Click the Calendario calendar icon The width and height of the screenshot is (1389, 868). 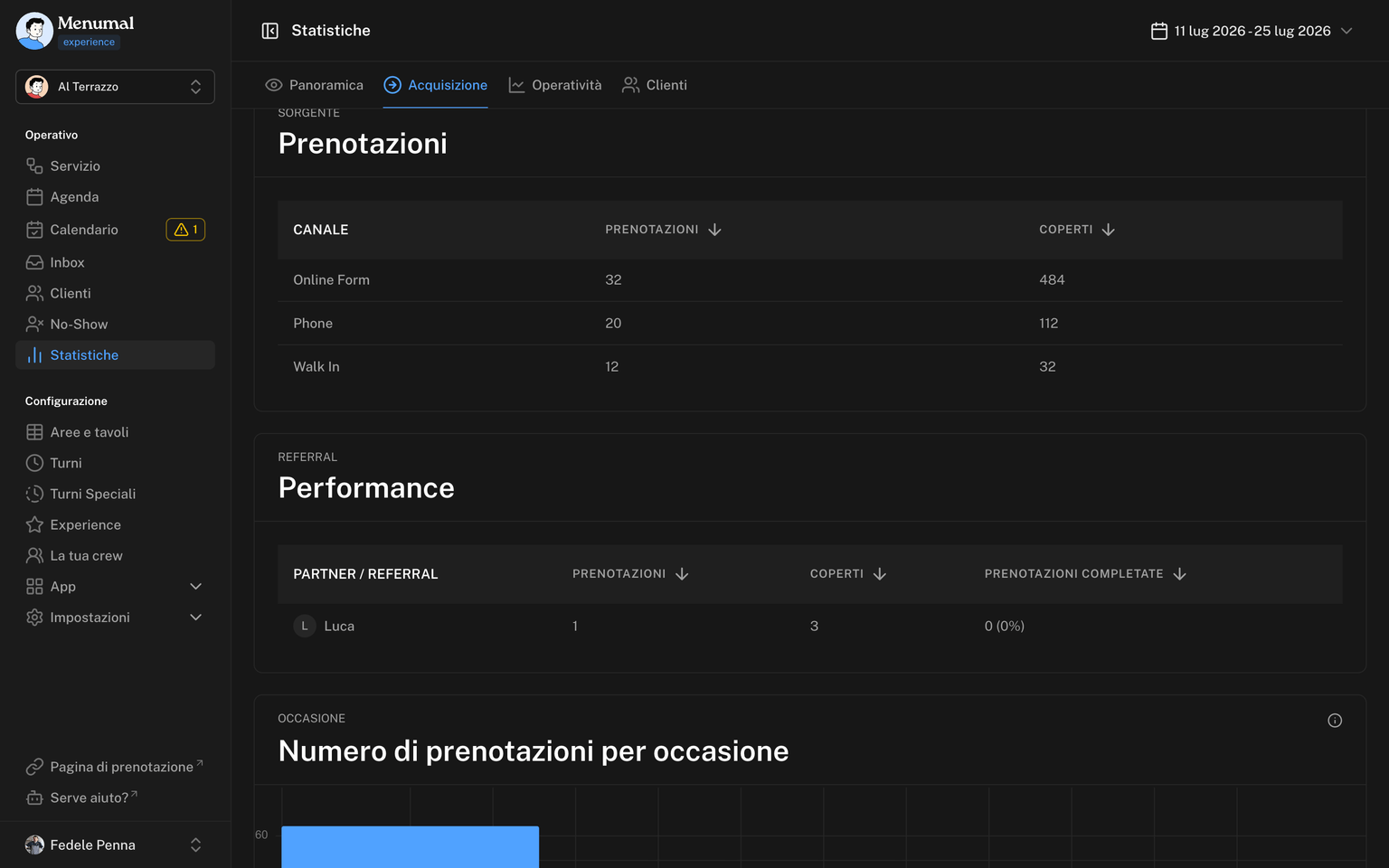coord(34,230)
